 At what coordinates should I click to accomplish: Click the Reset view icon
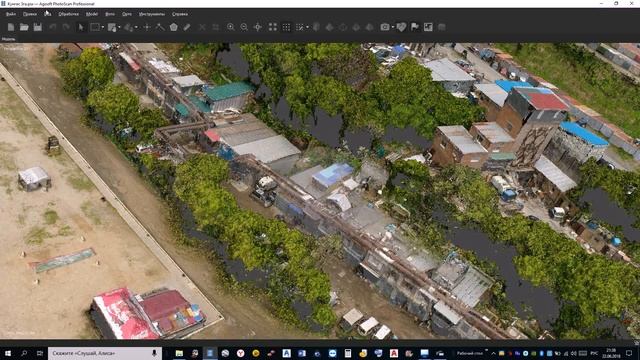click(x=258, y=27)
